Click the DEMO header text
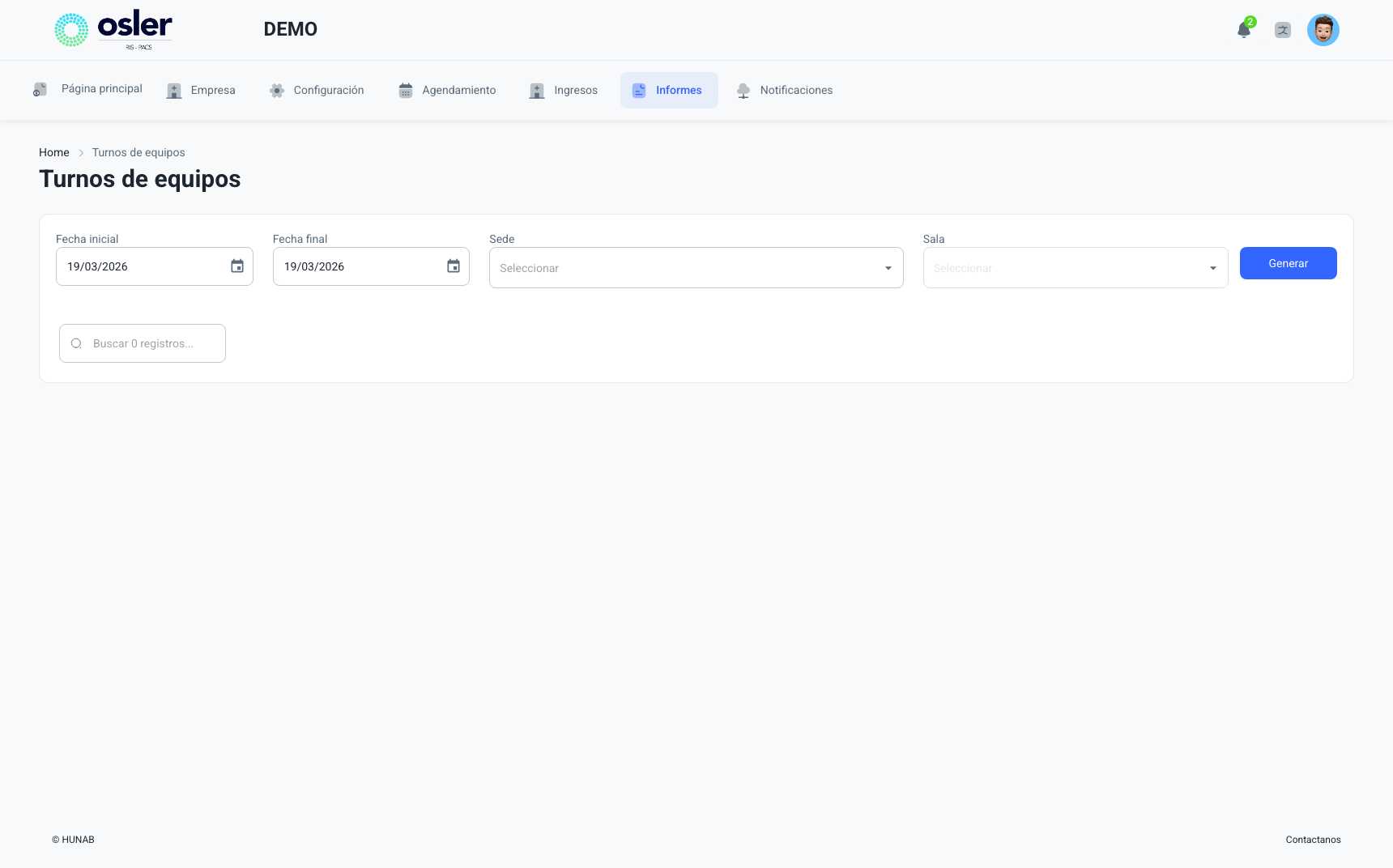Viewport: 1393px width, 868px height. click(291, 29)
